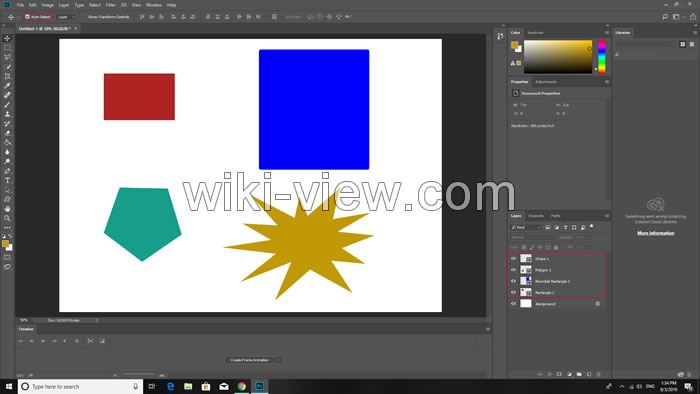Select the Lasso tool
The image size is (700, 394).
click(7, 57)
